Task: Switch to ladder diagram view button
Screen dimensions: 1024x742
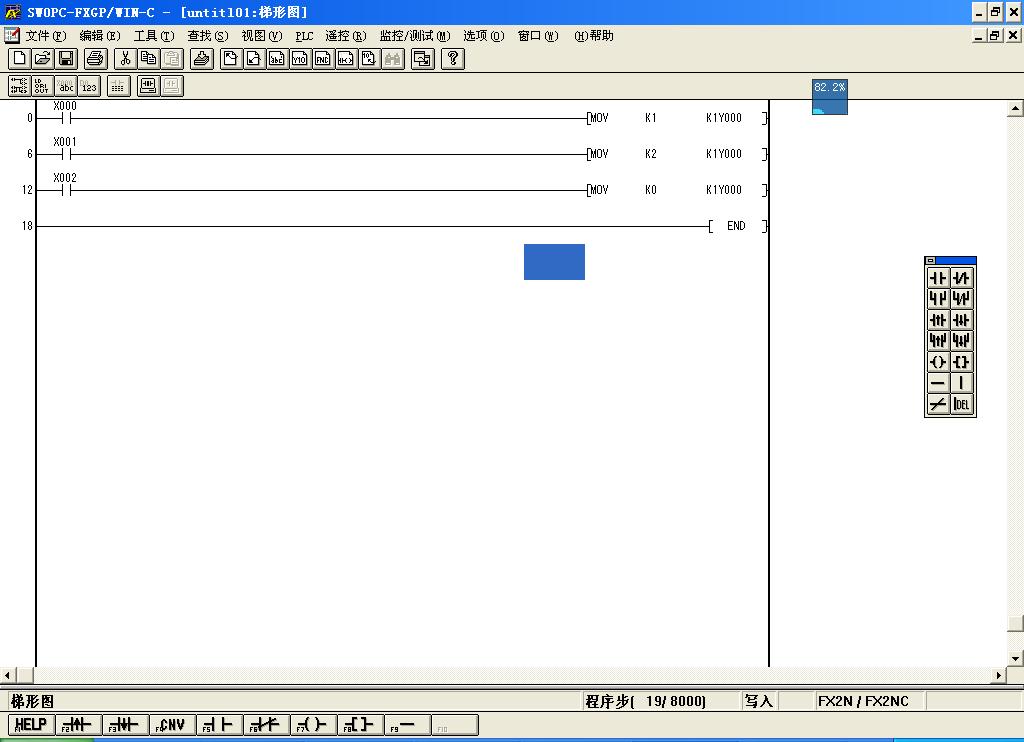Action: (x=19, y=86)
